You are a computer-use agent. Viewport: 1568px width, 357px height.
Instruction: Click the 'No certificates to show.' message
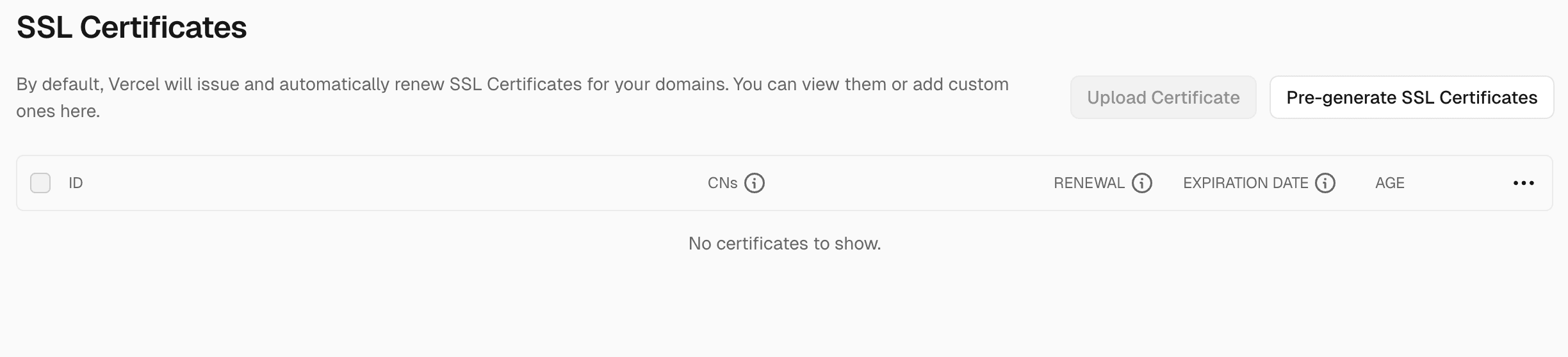784,243
